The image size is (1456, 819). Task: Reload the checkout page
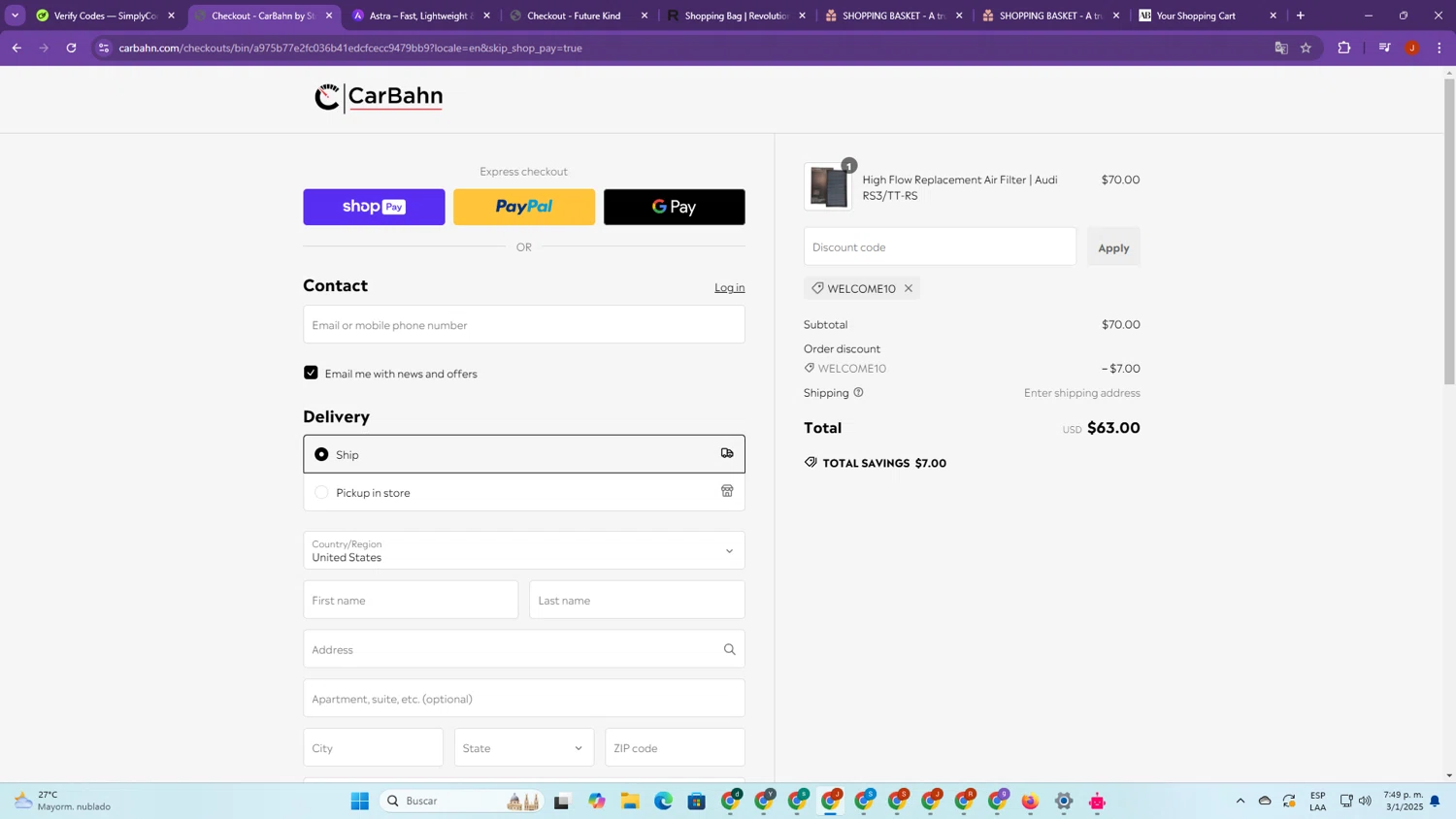(71, 48)
